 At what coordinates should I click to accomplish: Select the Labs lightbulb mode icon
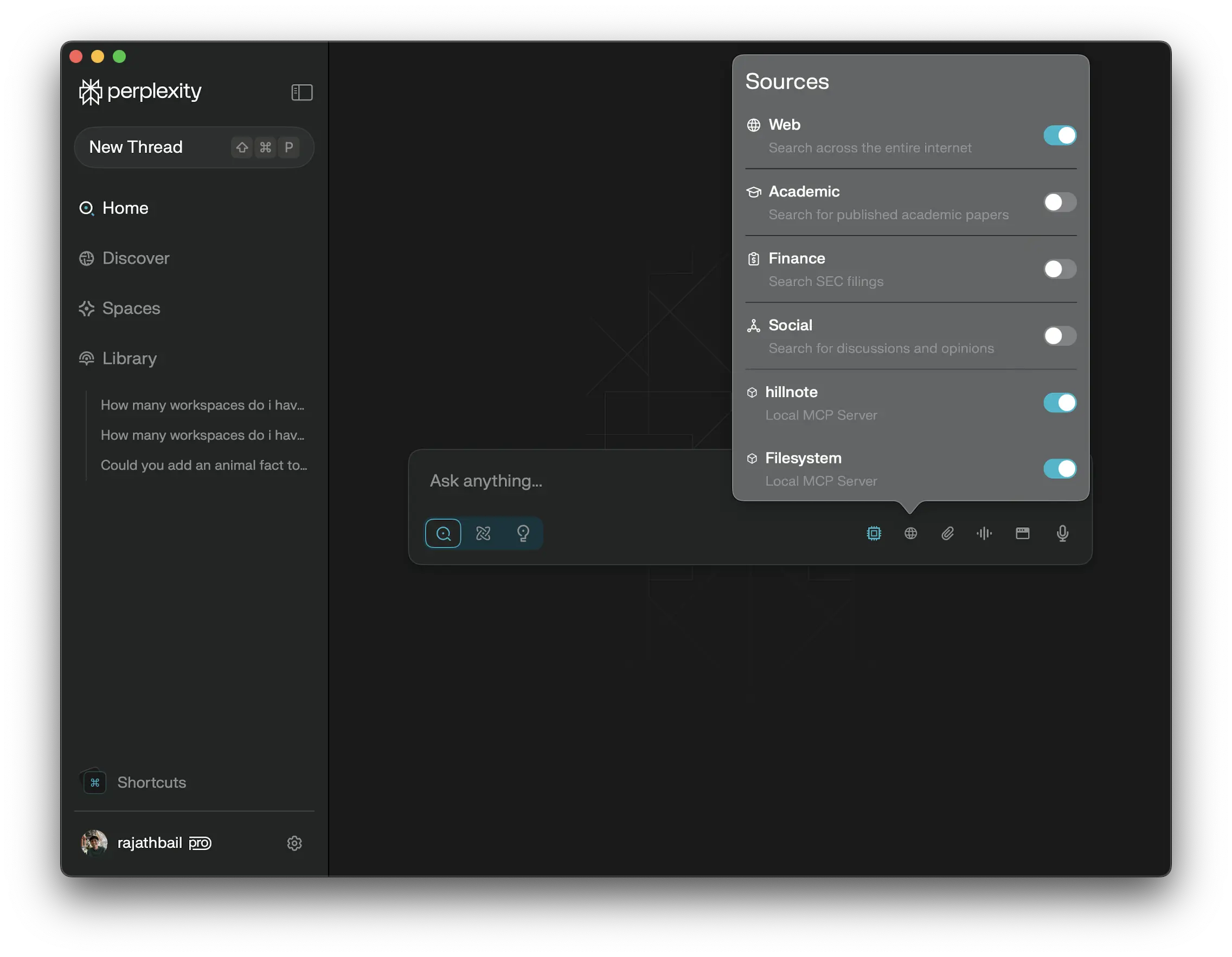[523, 533]
